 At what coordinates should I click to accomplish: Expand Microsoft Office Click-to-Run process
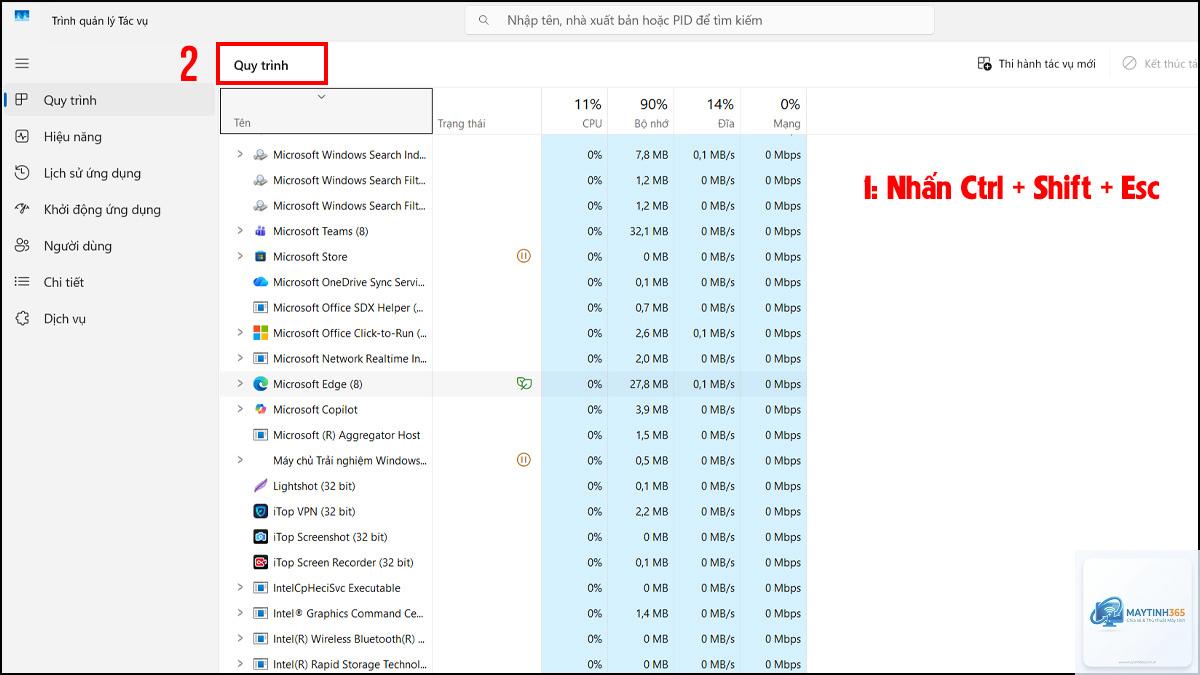(x=240, y=333)
